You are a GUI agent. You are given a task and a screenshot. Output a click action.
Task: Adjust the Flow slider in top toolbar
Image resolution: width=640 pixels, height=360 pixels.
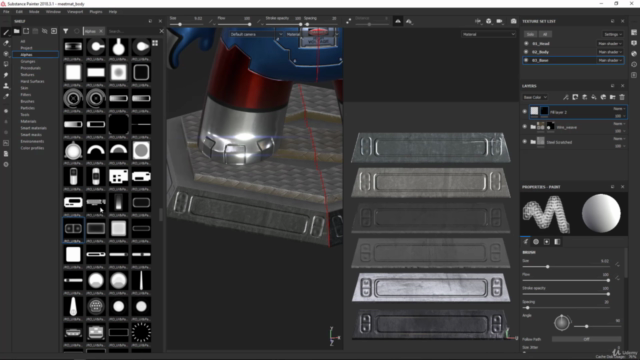click(234, 24)
